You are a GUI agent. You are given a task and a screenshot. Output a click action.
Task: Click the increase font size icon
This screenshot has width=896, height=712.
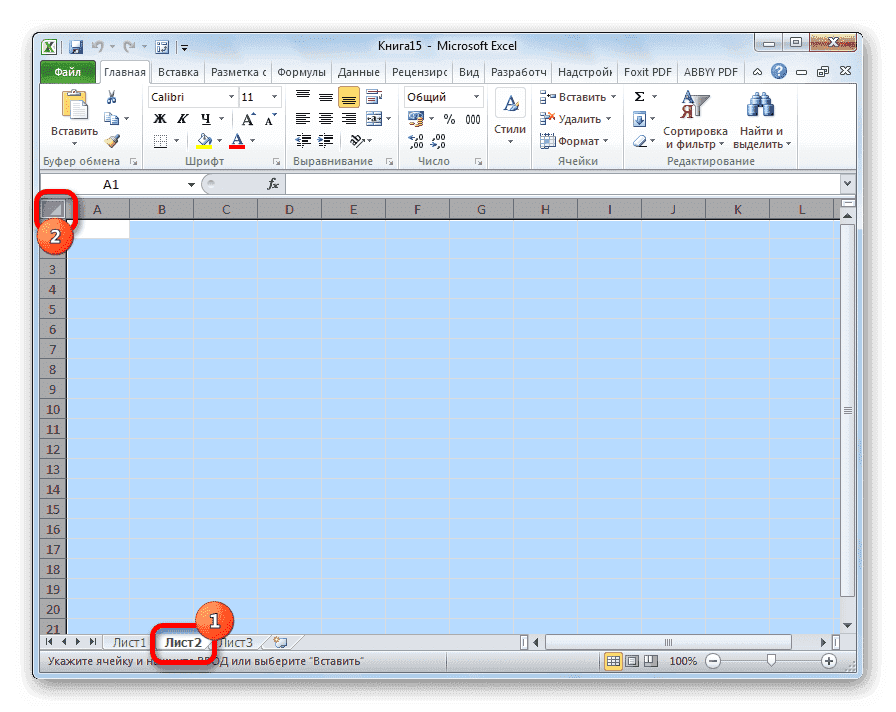coord(247,118)
